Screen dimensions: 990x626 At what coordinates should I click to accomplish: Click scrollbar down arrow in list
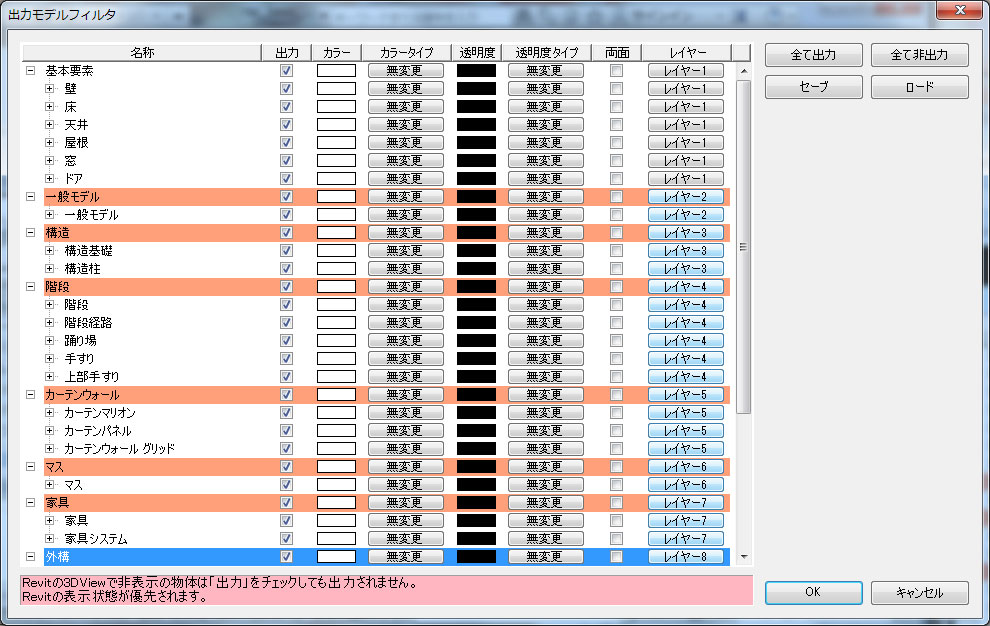(x=743, y=556)
